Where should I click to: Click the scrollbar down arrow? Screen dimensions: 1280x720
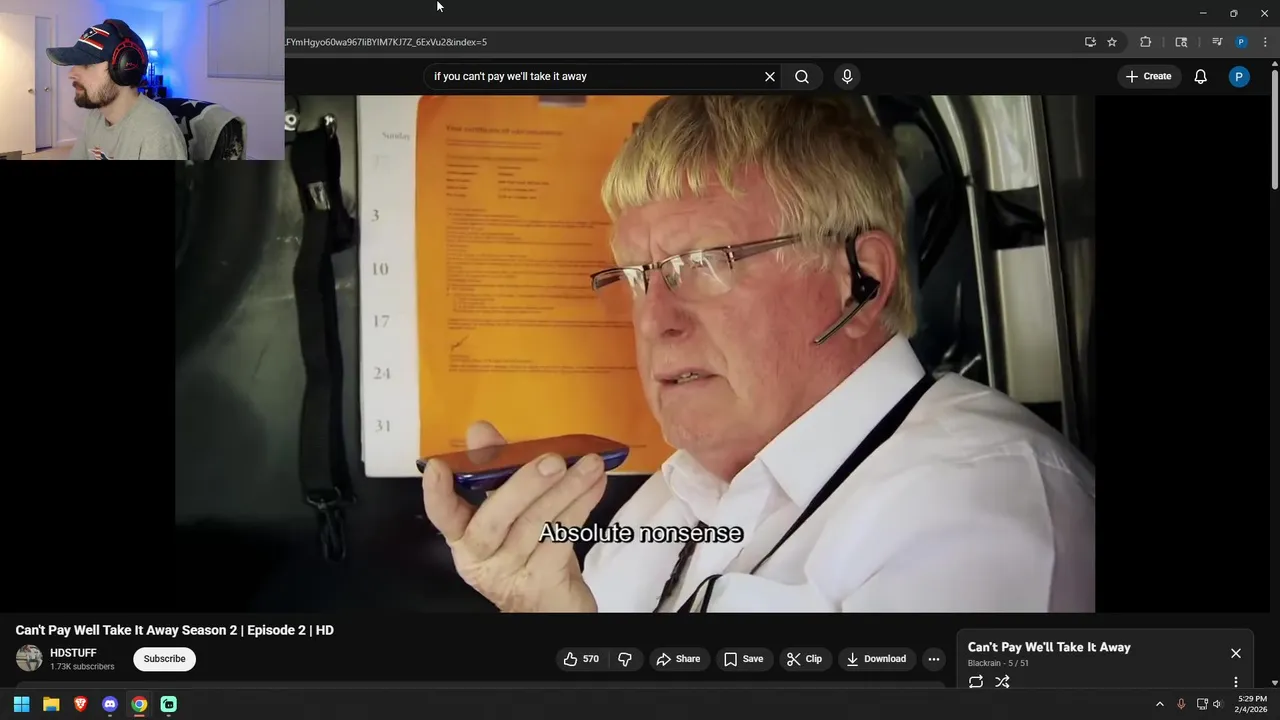click(1274, 684)
